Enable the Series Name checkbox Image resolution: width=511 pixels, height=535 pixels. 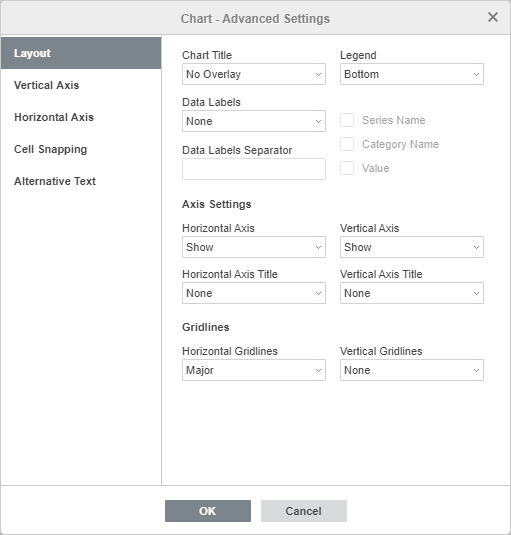[347, 120]
